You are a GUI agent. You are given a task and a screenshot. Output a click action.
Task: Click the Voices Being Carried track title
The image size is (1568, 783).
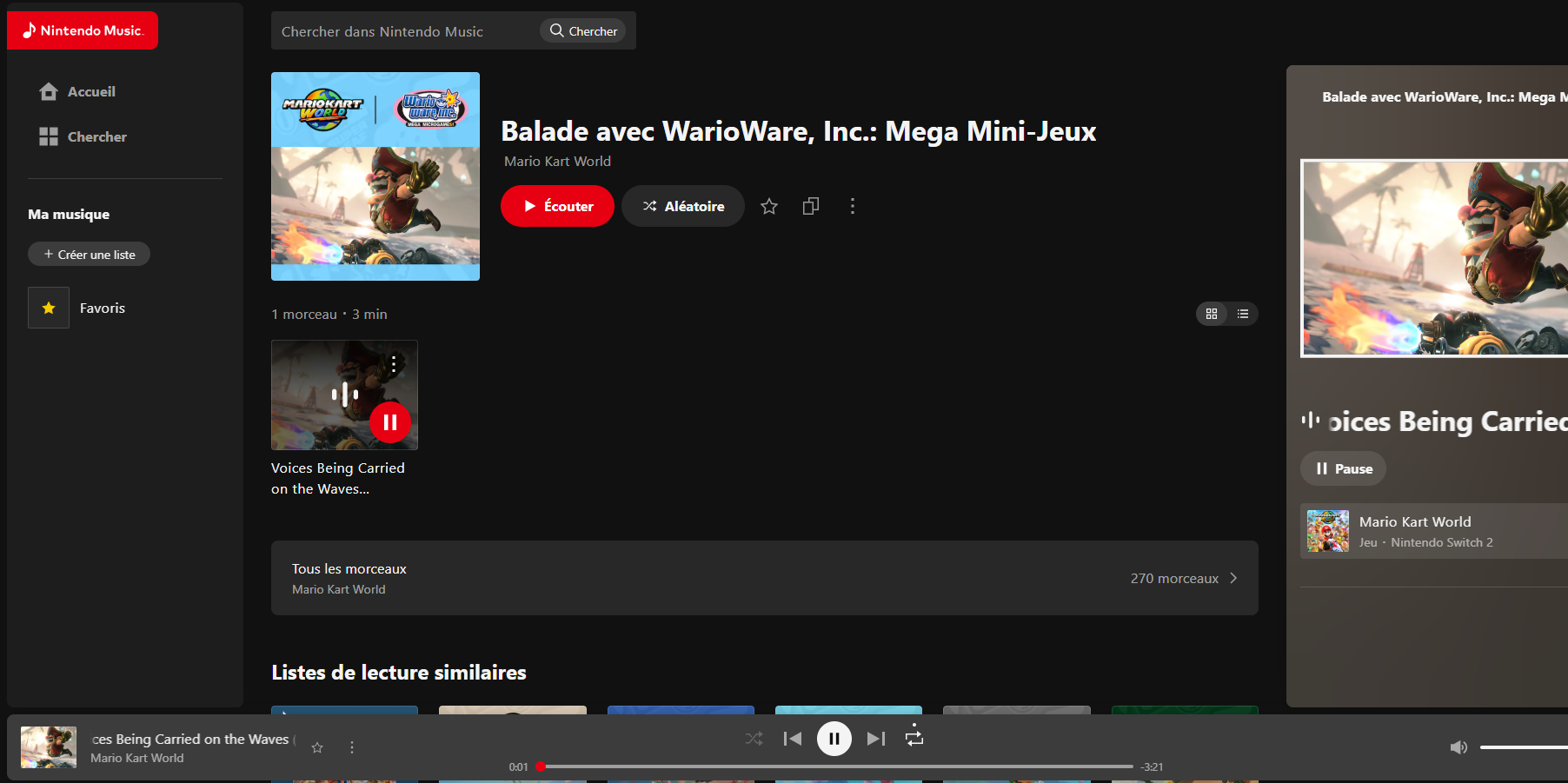click(x=338, y=478)
